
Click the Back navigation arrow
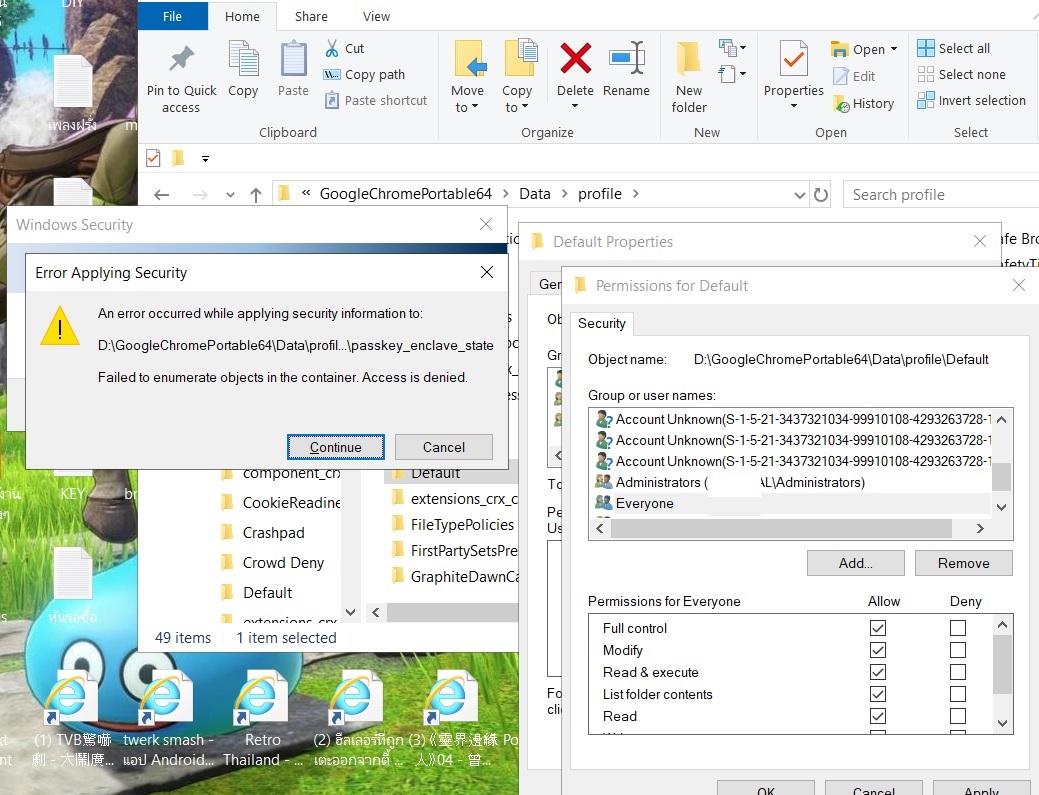161,195
